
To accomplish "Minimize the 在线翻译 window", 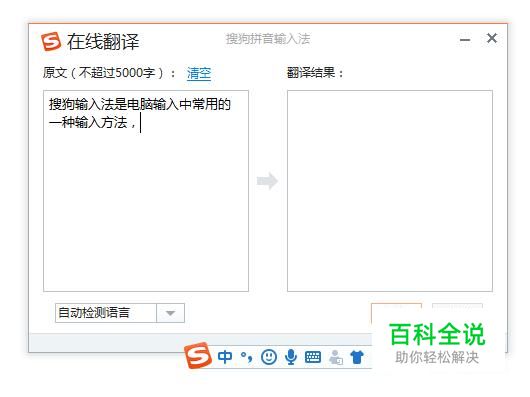I will [x=465, y=40].
